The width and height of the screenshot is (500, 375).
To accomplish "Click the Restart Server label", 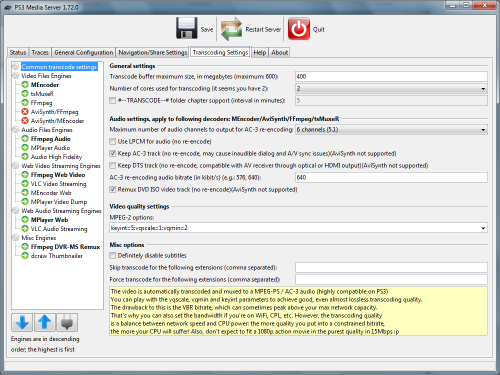I will tap(263, 29).
